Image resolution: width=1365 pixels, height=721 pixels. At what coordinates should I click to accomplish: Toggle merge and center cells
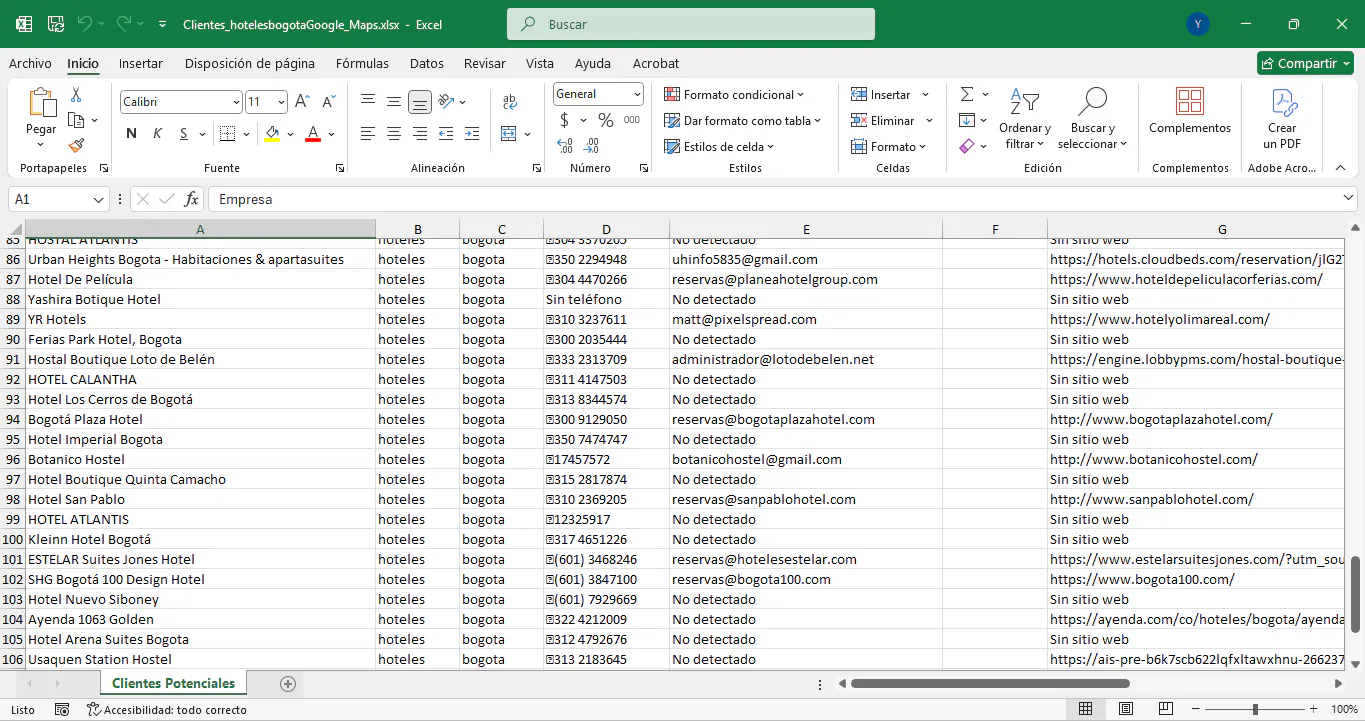tap(510, 133)
